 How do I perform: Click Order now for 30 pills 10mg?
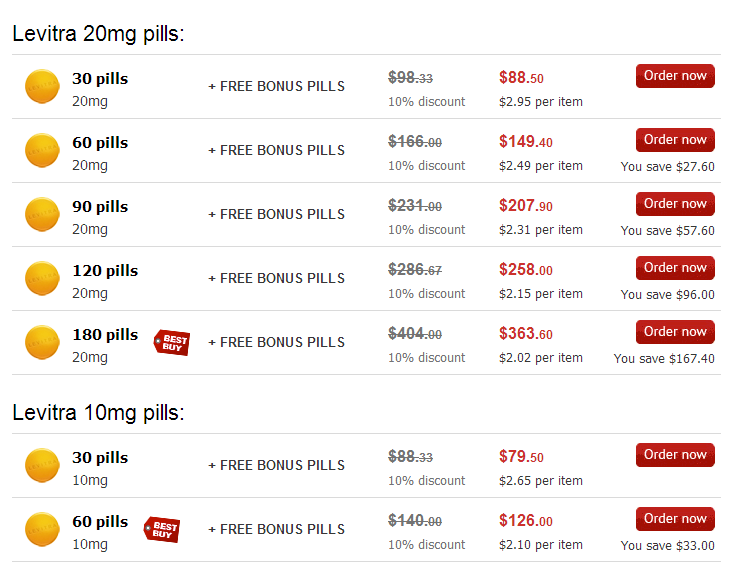tap(675, 455)
